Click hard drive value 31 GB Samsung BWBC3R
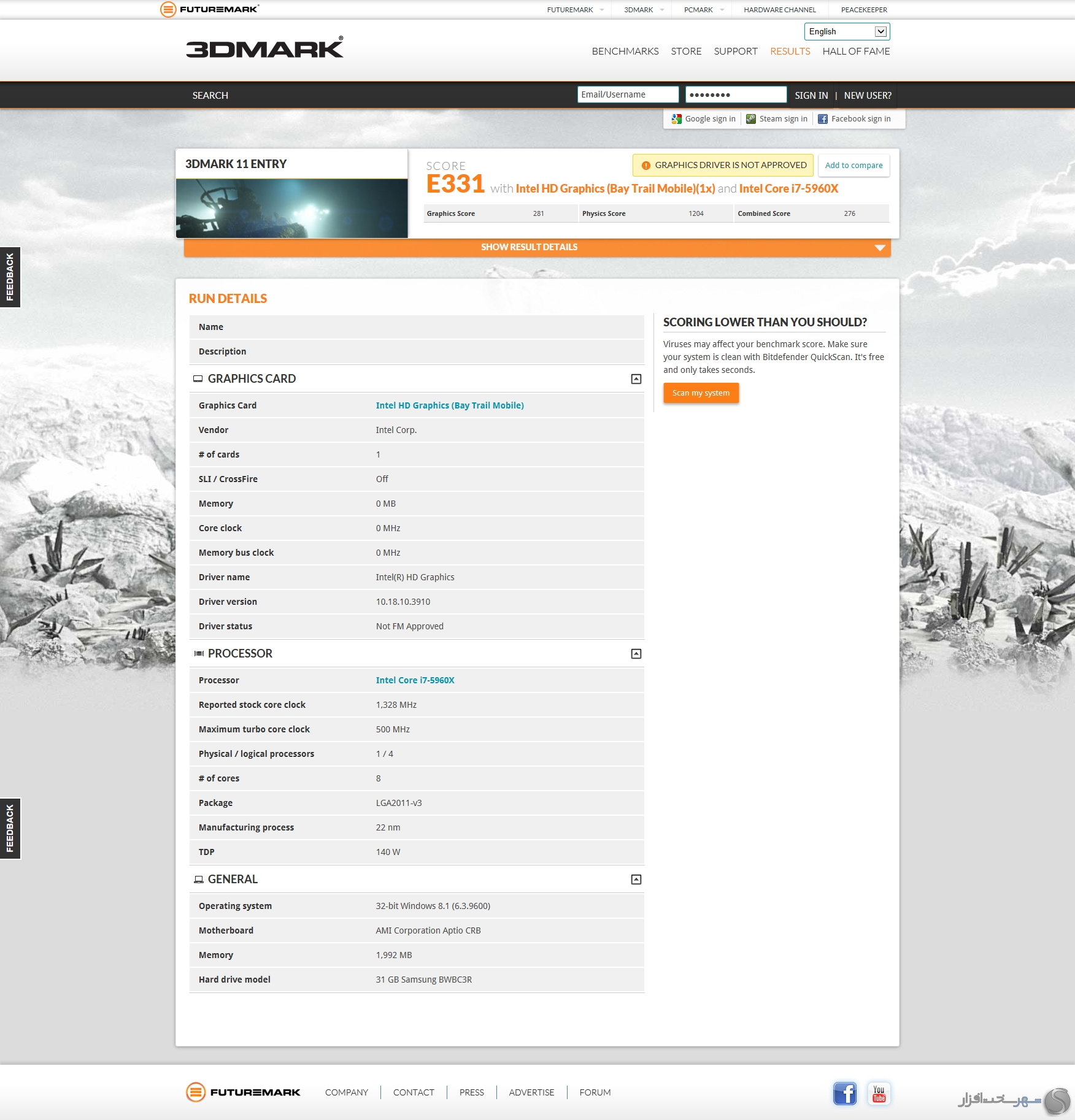Screen dimensions: 1075x1120 (424, 980)
